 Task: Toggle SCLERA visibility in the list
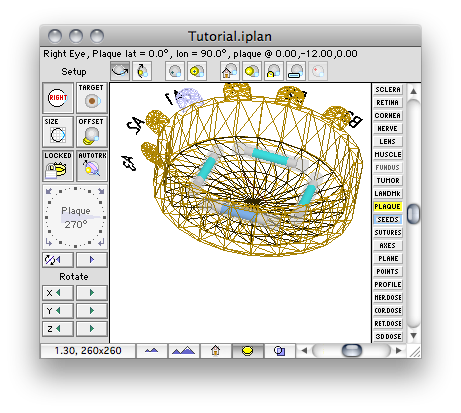pos(388,90)
